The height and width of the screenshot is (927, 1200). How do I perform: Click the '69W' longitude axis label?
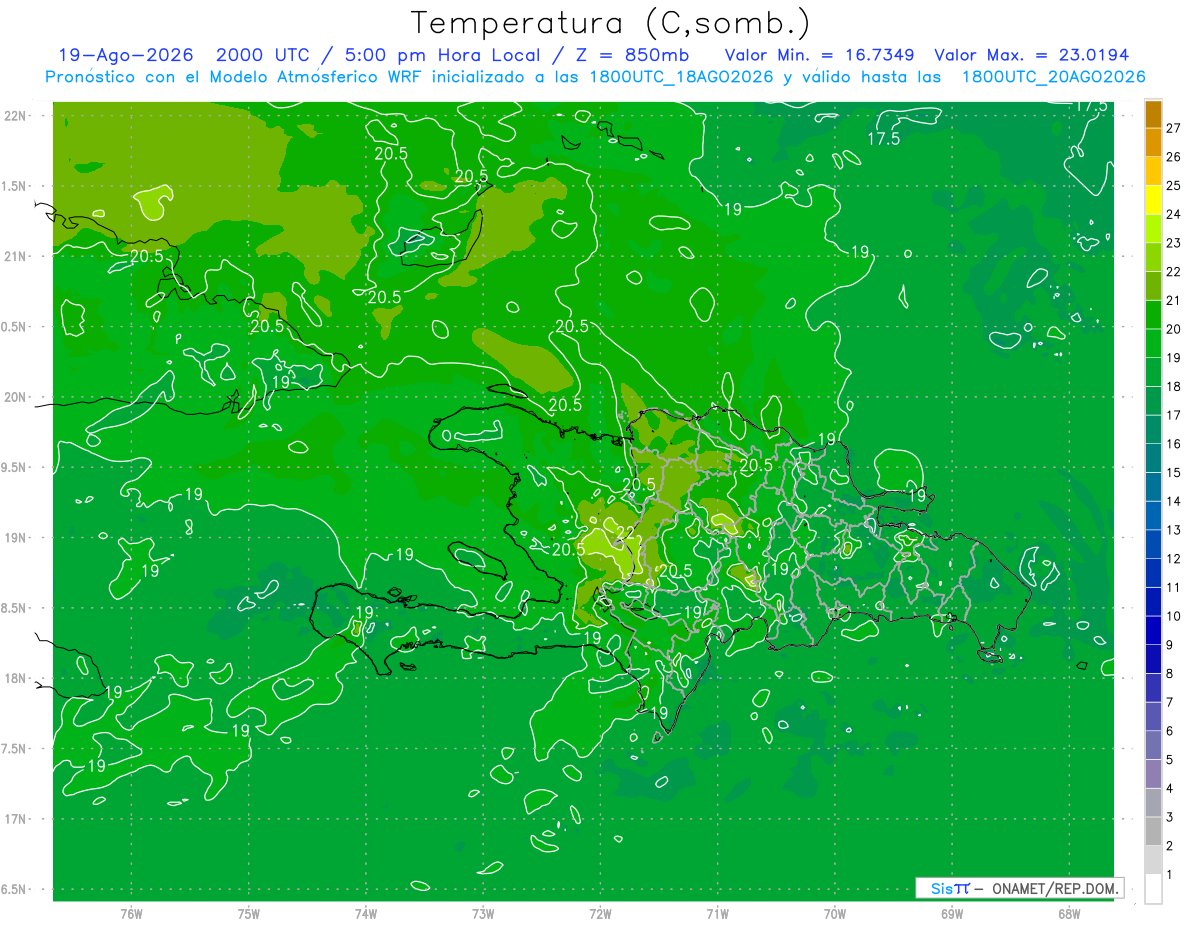pos(952,913)
